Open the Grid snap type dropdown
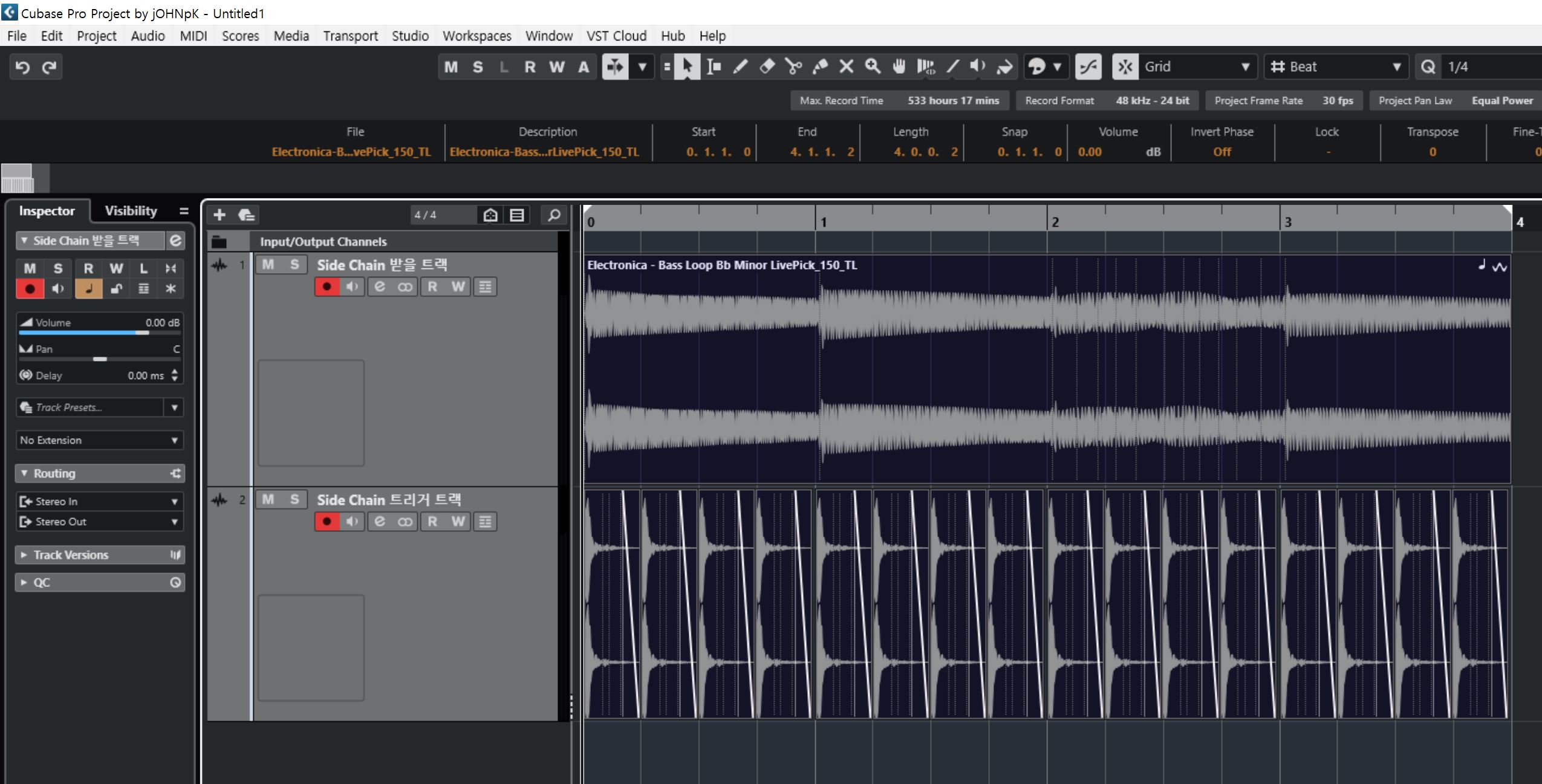The width and height of the screenshot is (1542, 784). pyautogui.click(x=1196, y=66)
